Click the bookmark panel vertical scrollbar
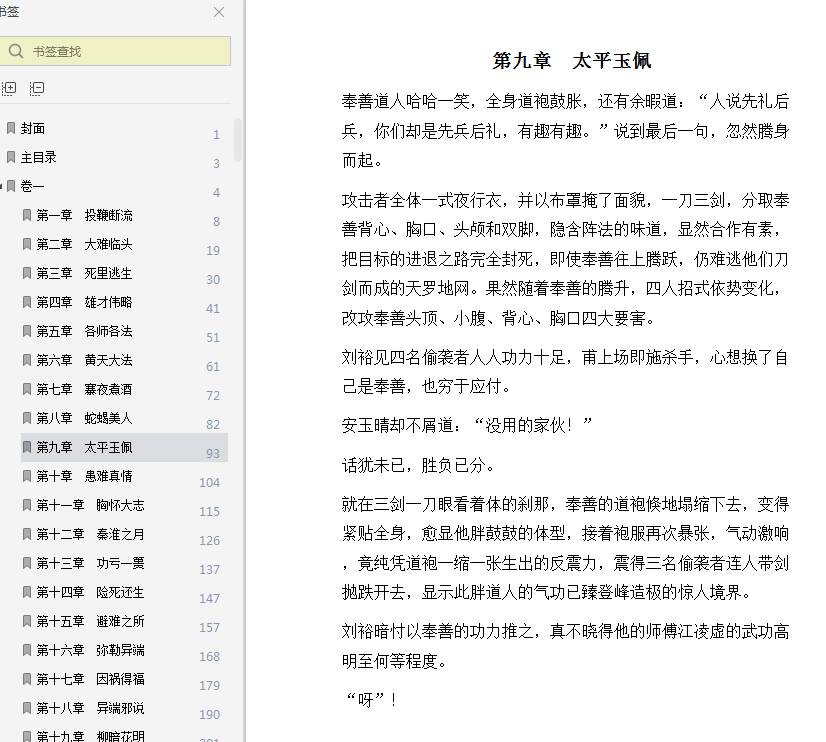The image size is (826, 742). tap(238, 140)
